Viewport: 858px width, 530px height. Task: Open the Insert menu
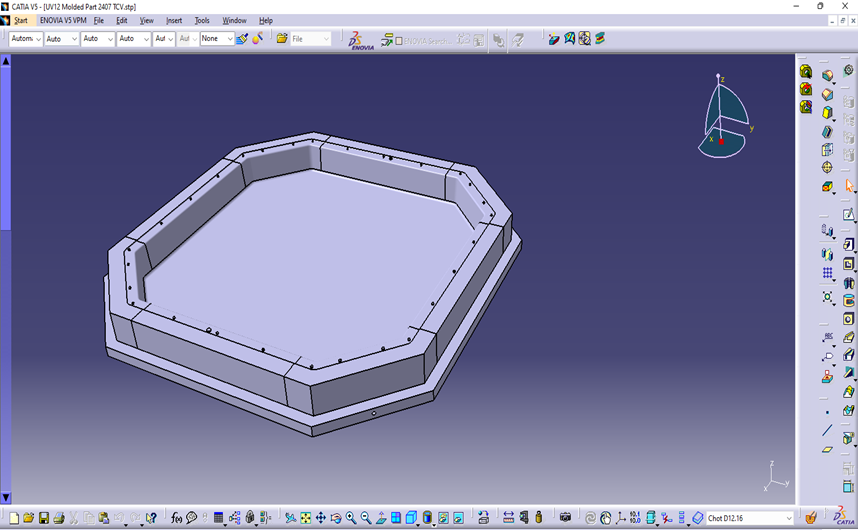pyautogui.click(x=174, y=20)
